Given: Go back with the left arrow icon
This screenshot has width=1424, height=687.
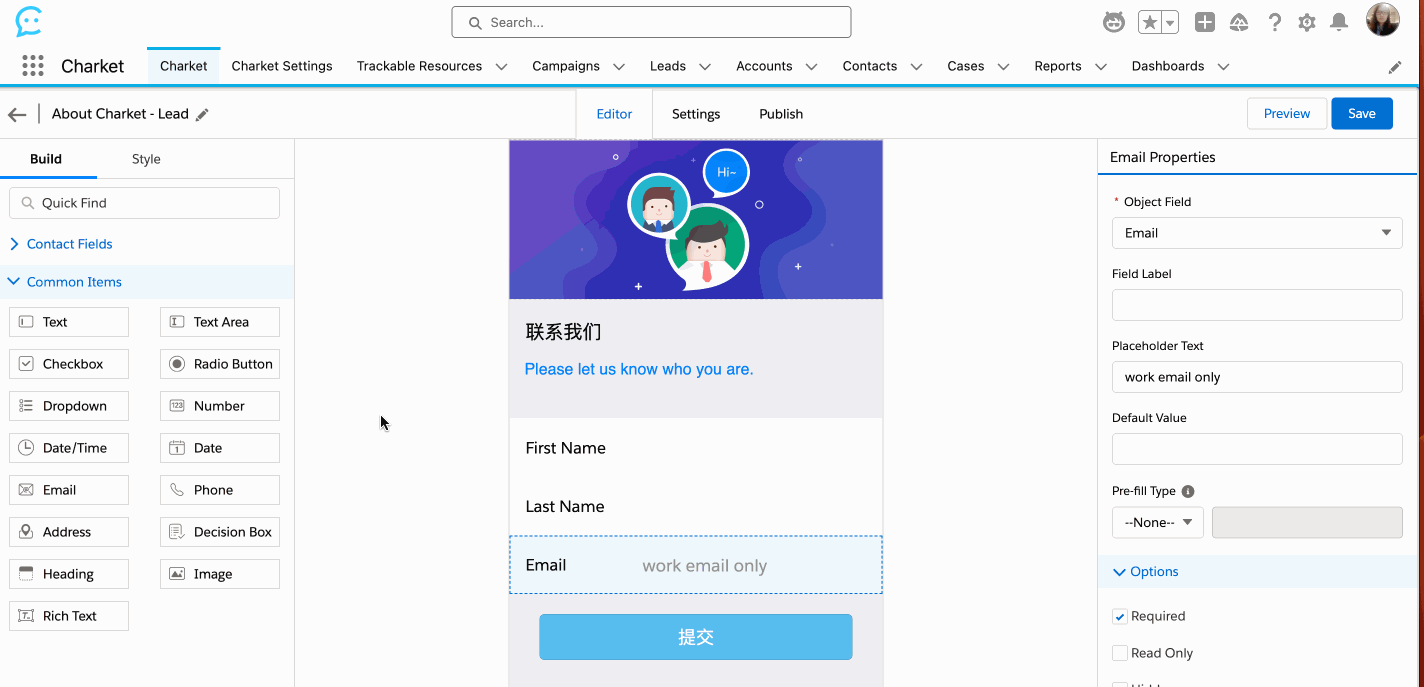Looking at the screenshot, I should point(17,114).
